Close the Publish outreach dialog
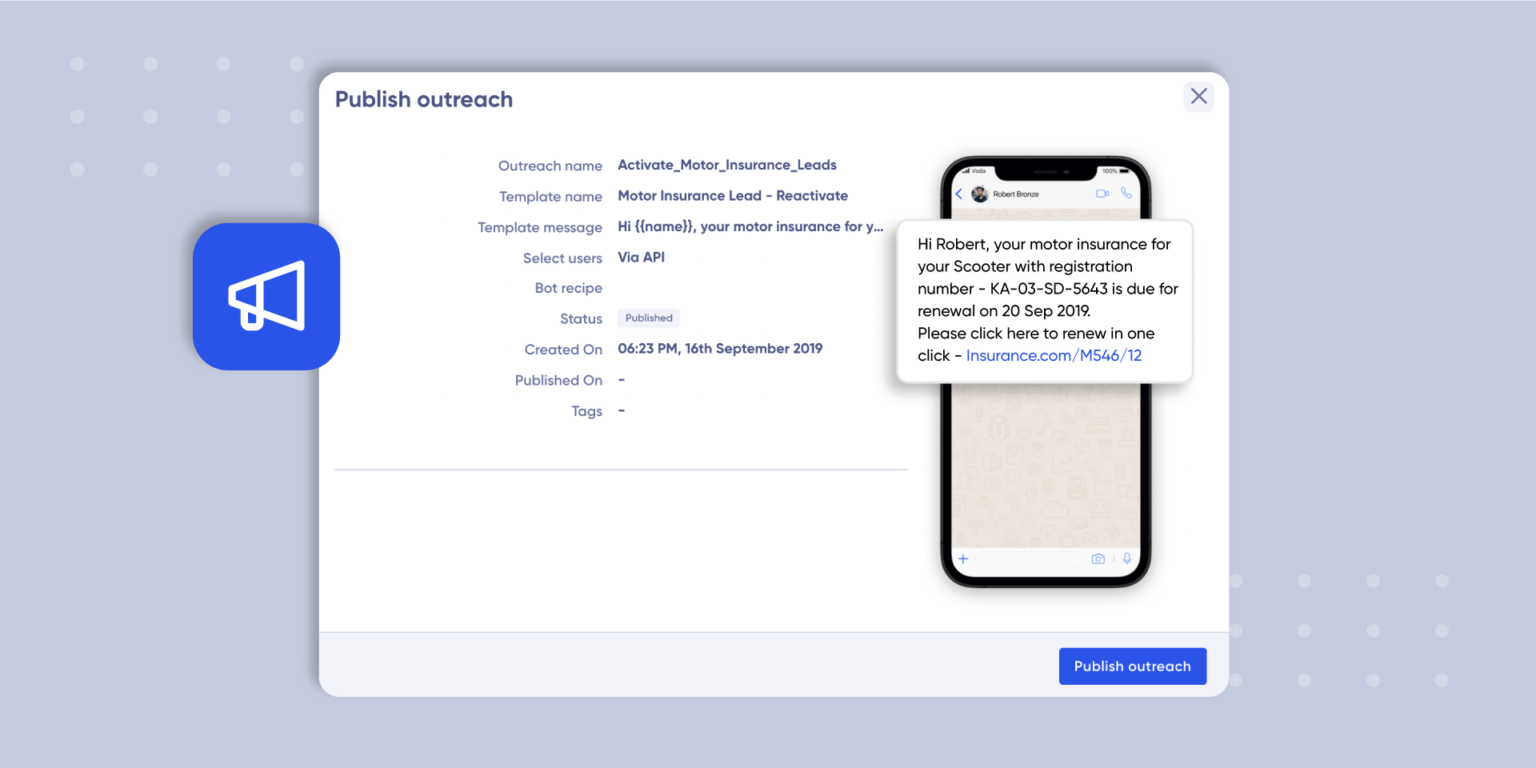The height and width of the screenshot is (768, 1536). (x=1199, y=96)
